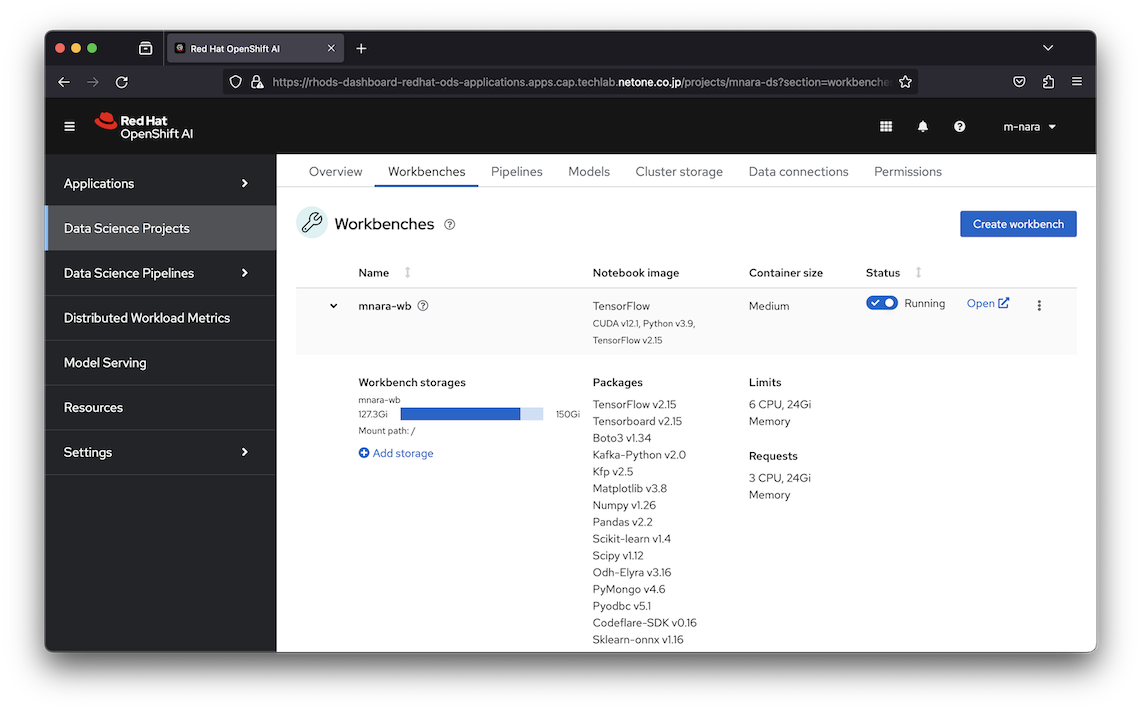1141x711 pixels.
Task: Toggle the mnara-wb Running switch off
Action: click(x=881, y=303)
